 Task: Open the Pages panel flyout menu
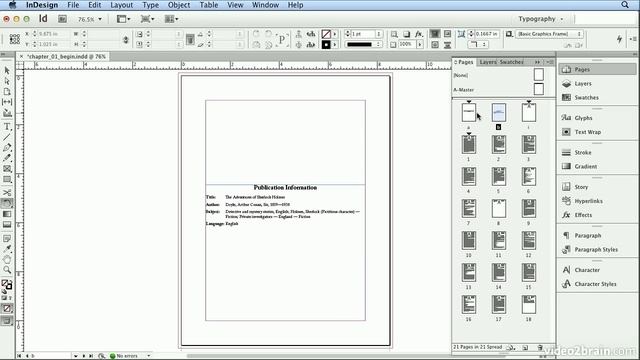(x=550, y=62)
